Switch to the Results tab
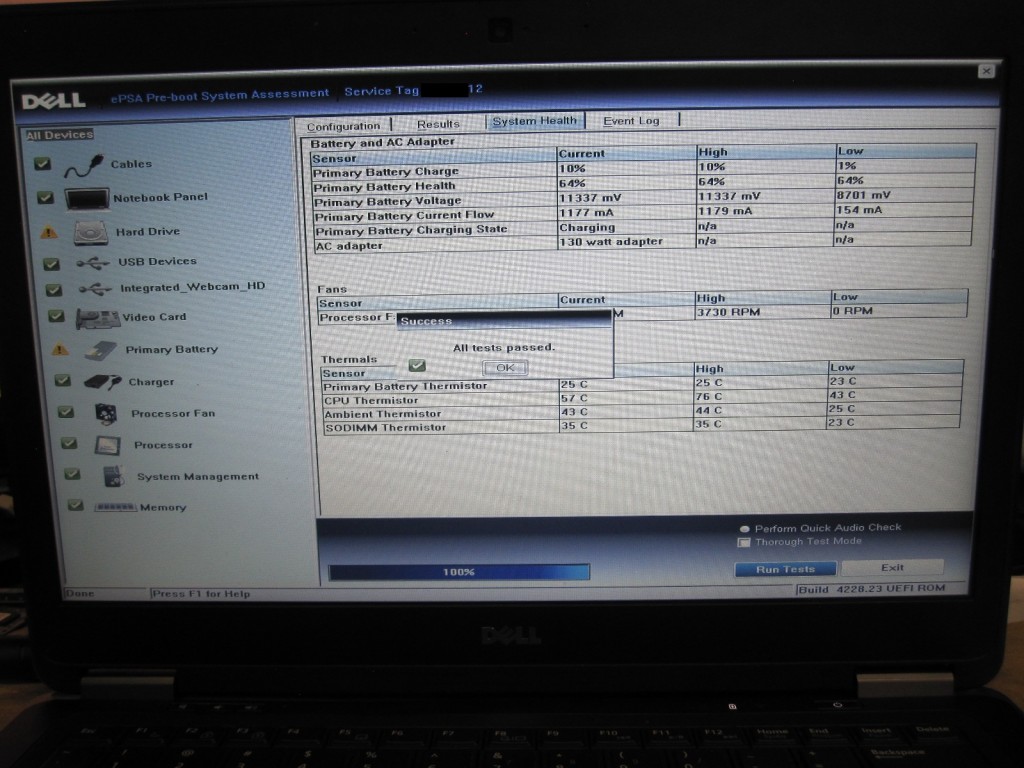Image resolution: width=1024 pixels, height=768 pixels. click(438, 124)
